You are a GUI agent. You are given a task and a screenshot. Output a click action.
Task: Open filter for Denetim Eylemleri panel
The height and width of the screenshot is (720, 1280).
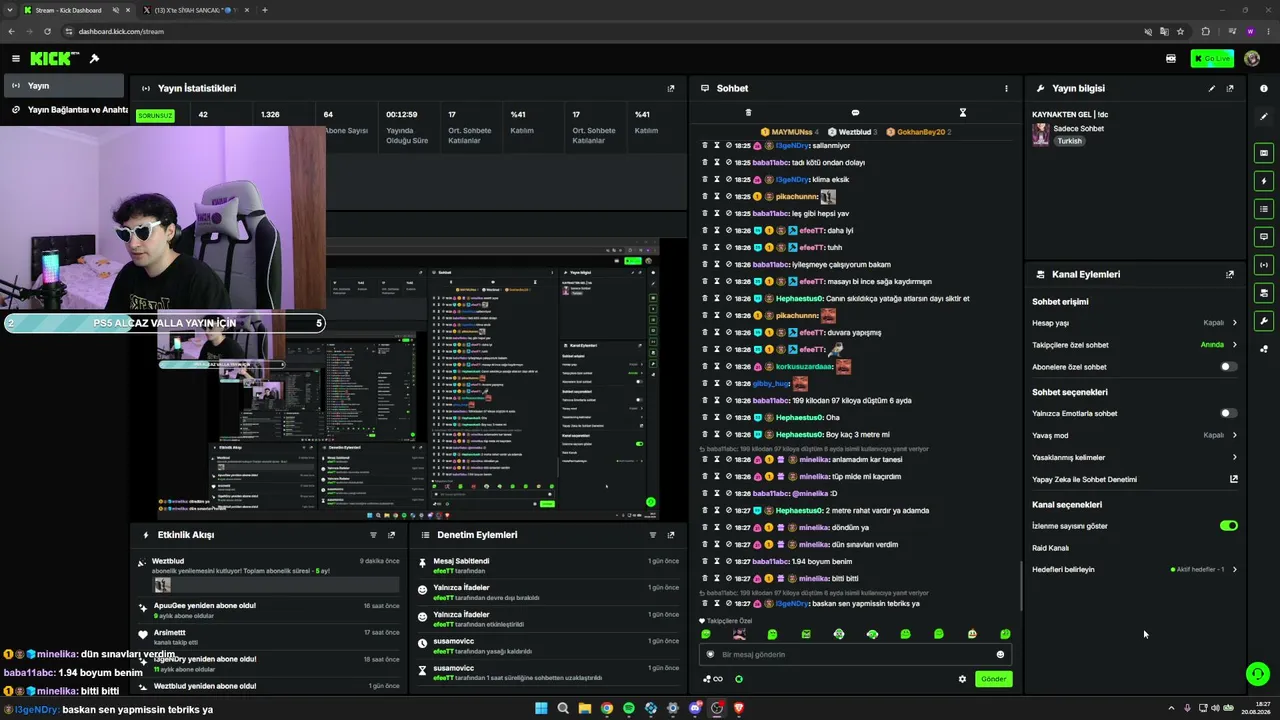[x=653, y=535]
